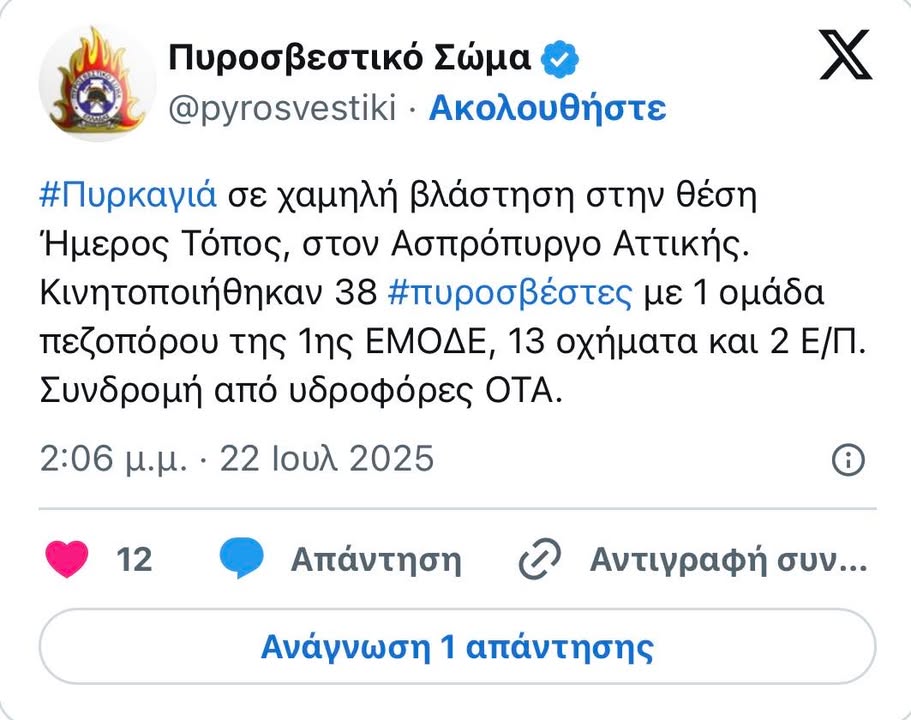Like the post with the heart icon
Viewport: 911px width, 720px height.
[67, 559]
